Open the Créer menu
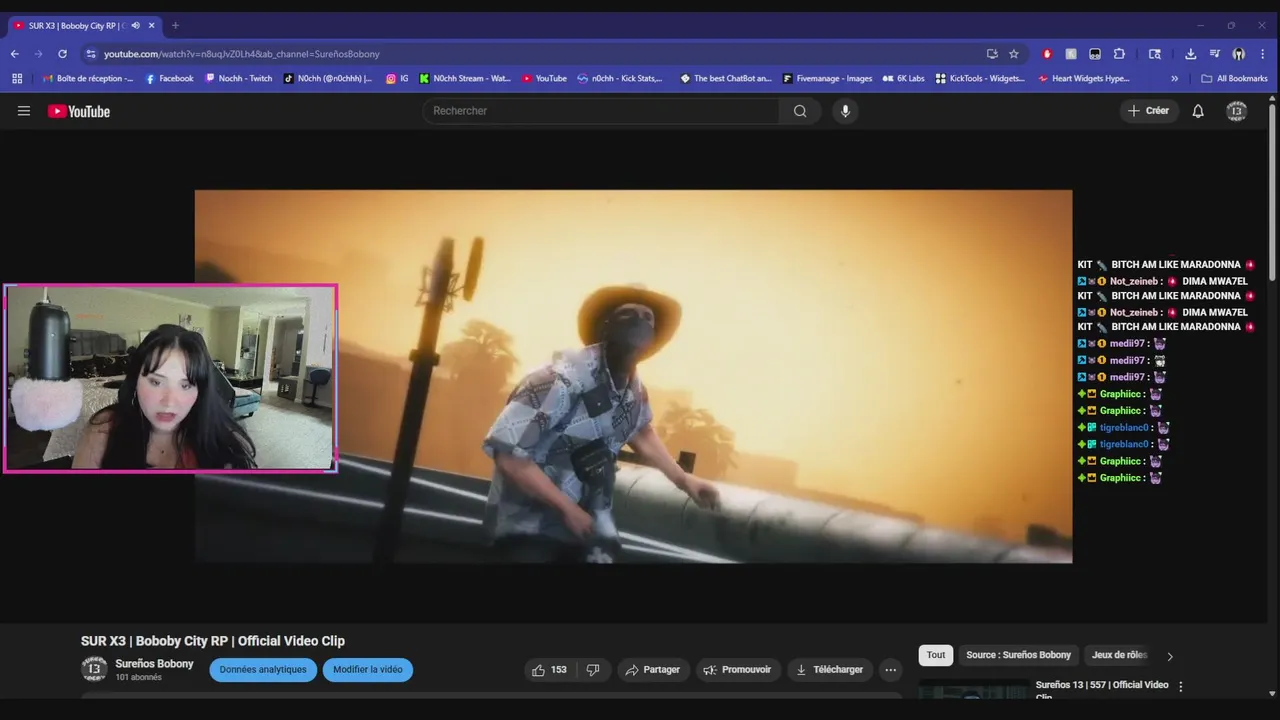1280x720 pixels. [1148, 111]
